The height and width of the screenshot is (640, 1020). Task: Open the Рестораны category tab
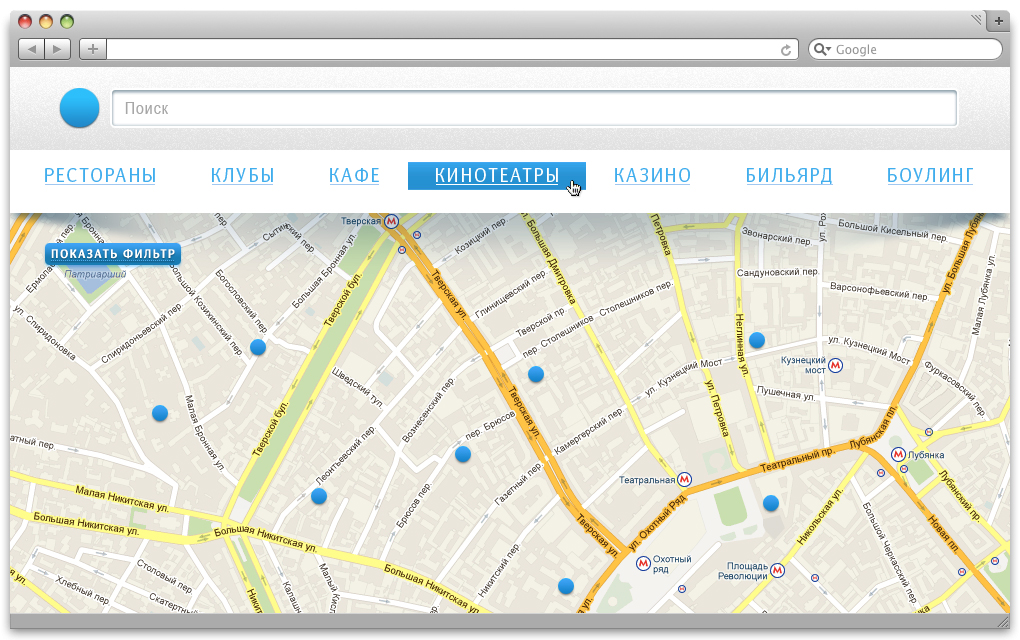[100, 176]
